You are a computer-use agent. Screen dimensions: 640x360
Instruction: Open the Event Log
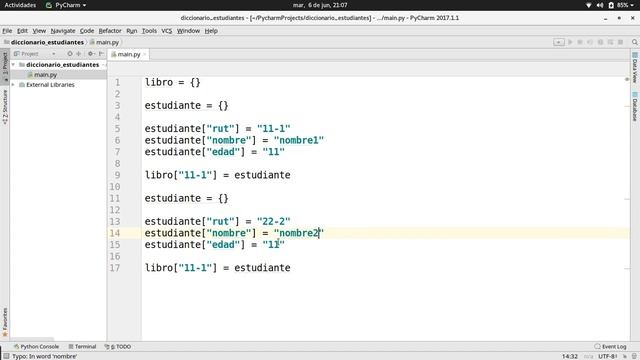(x=610, y=347)
